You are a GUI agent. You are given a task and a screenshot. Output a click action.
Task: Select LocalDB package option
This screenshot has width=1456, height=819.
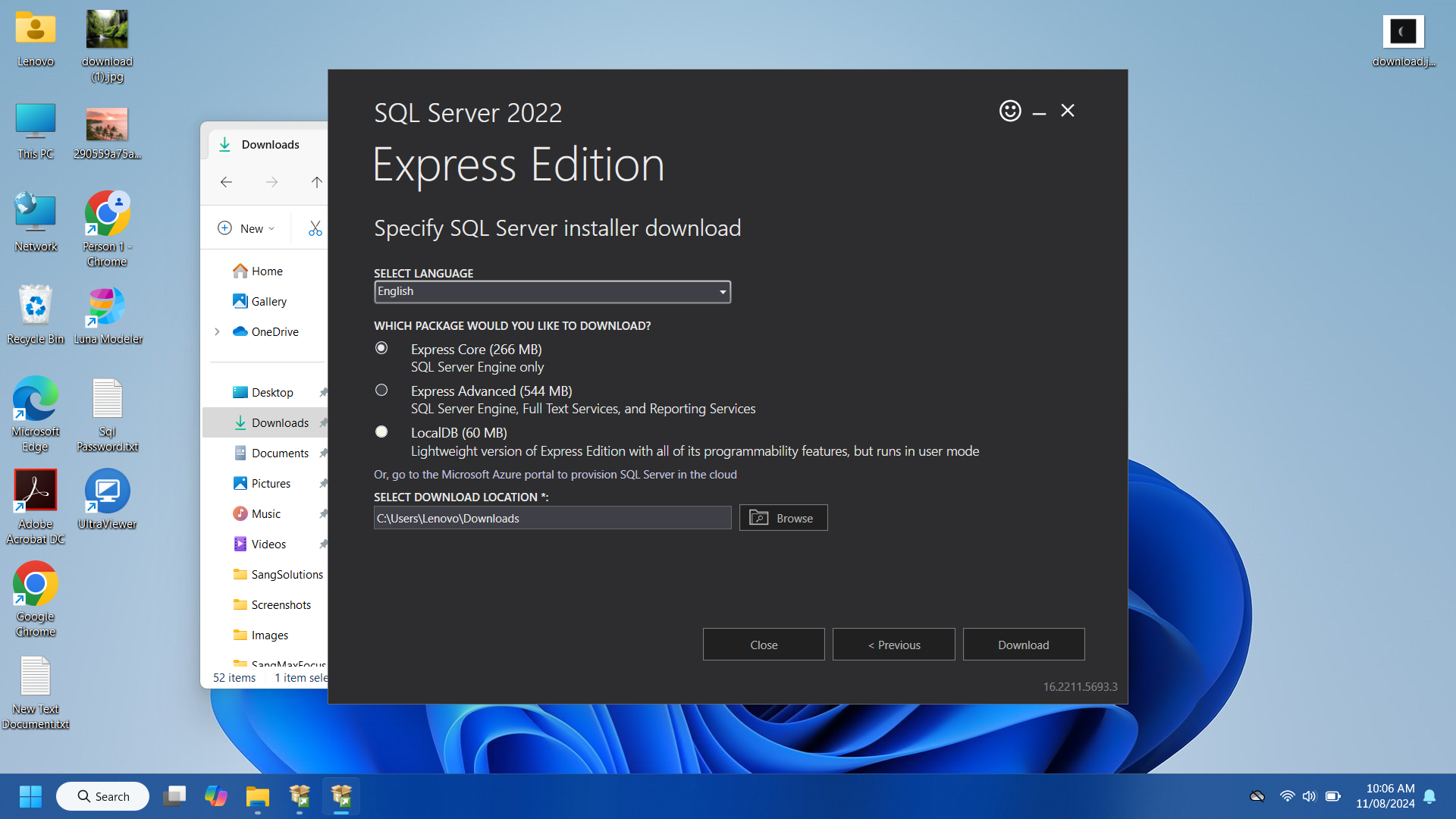381,431
